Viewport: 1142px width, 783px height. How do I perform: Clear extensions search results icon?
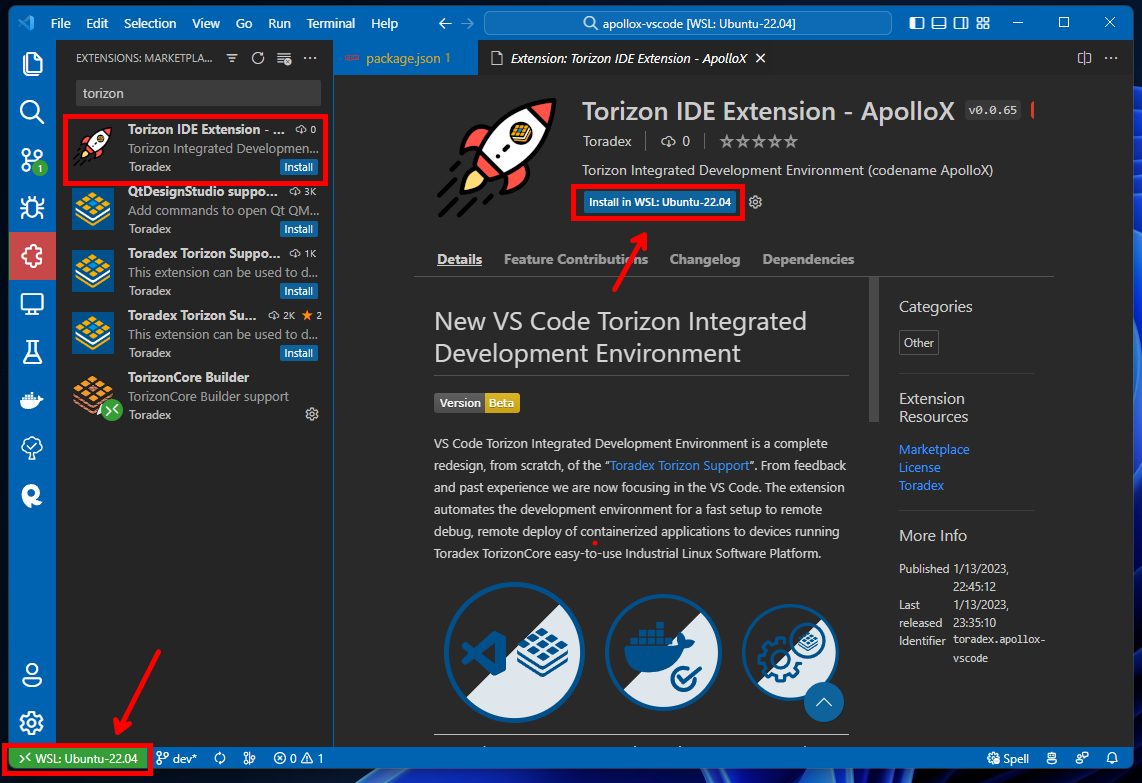(284, 59)
